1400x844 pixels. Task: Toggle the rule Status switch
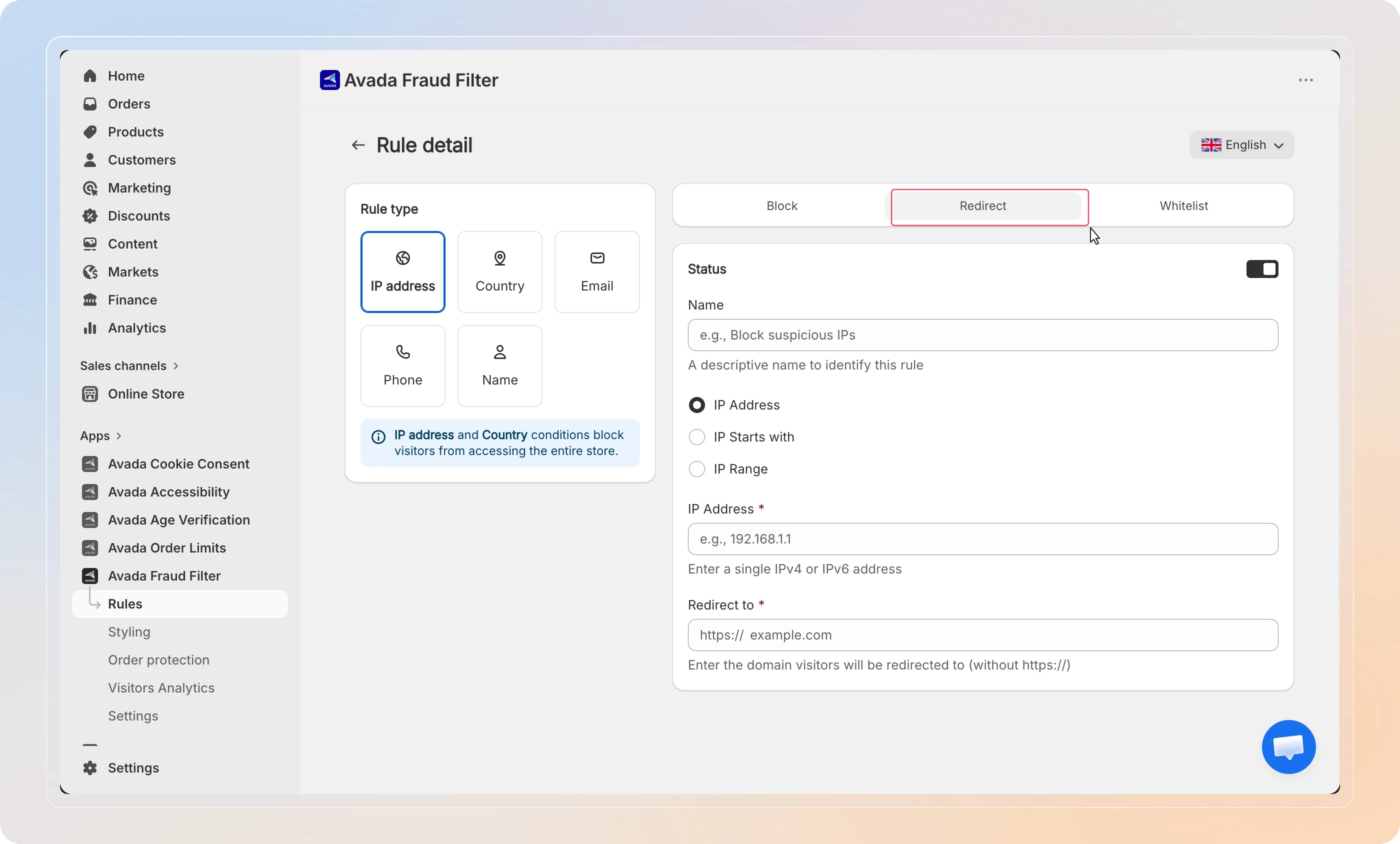(1262, 269)
